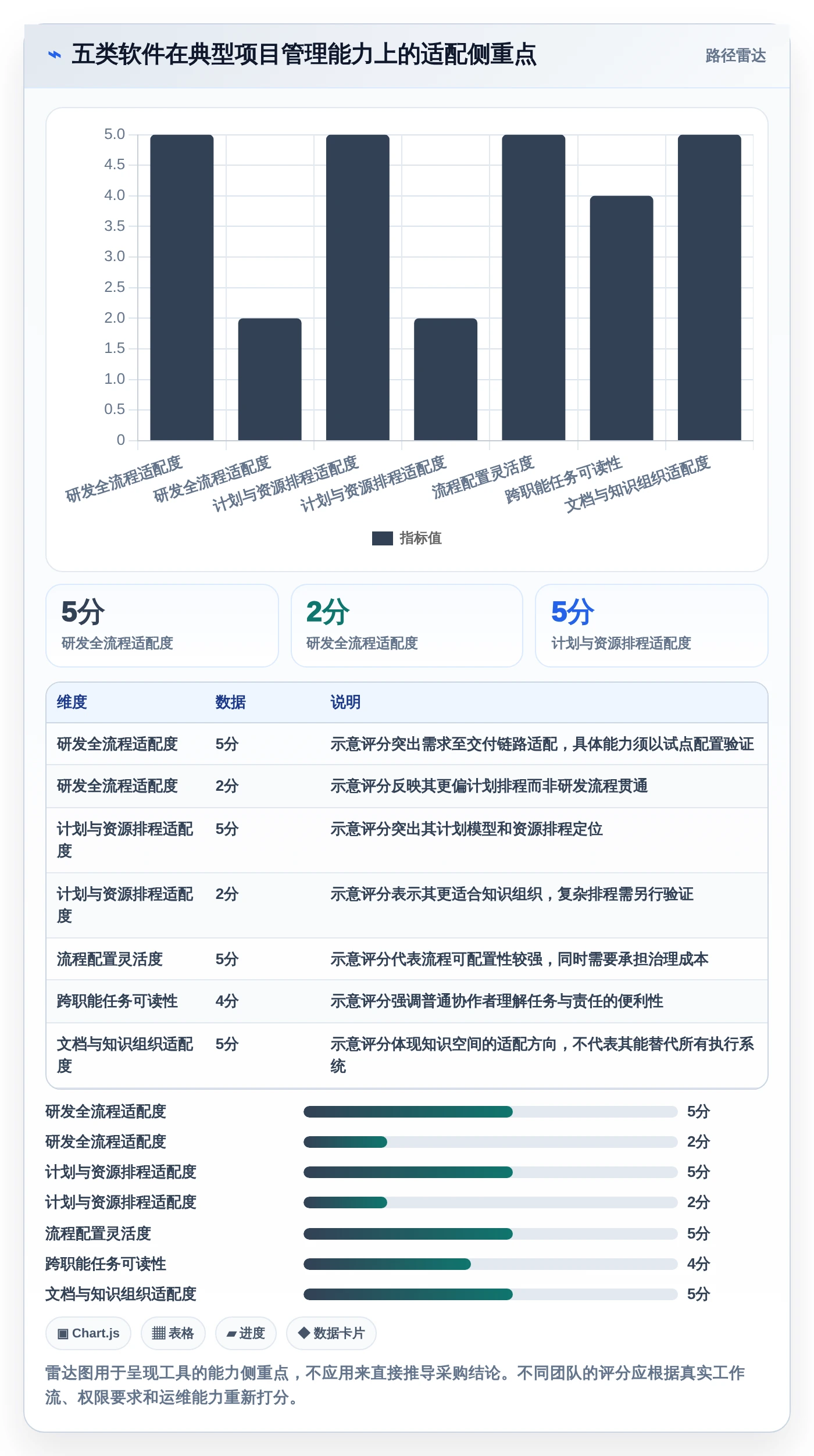Click the green 2分 研发全流程适配度 card
The height and width of the screenshot is (1456, 814).
point(407,626)
